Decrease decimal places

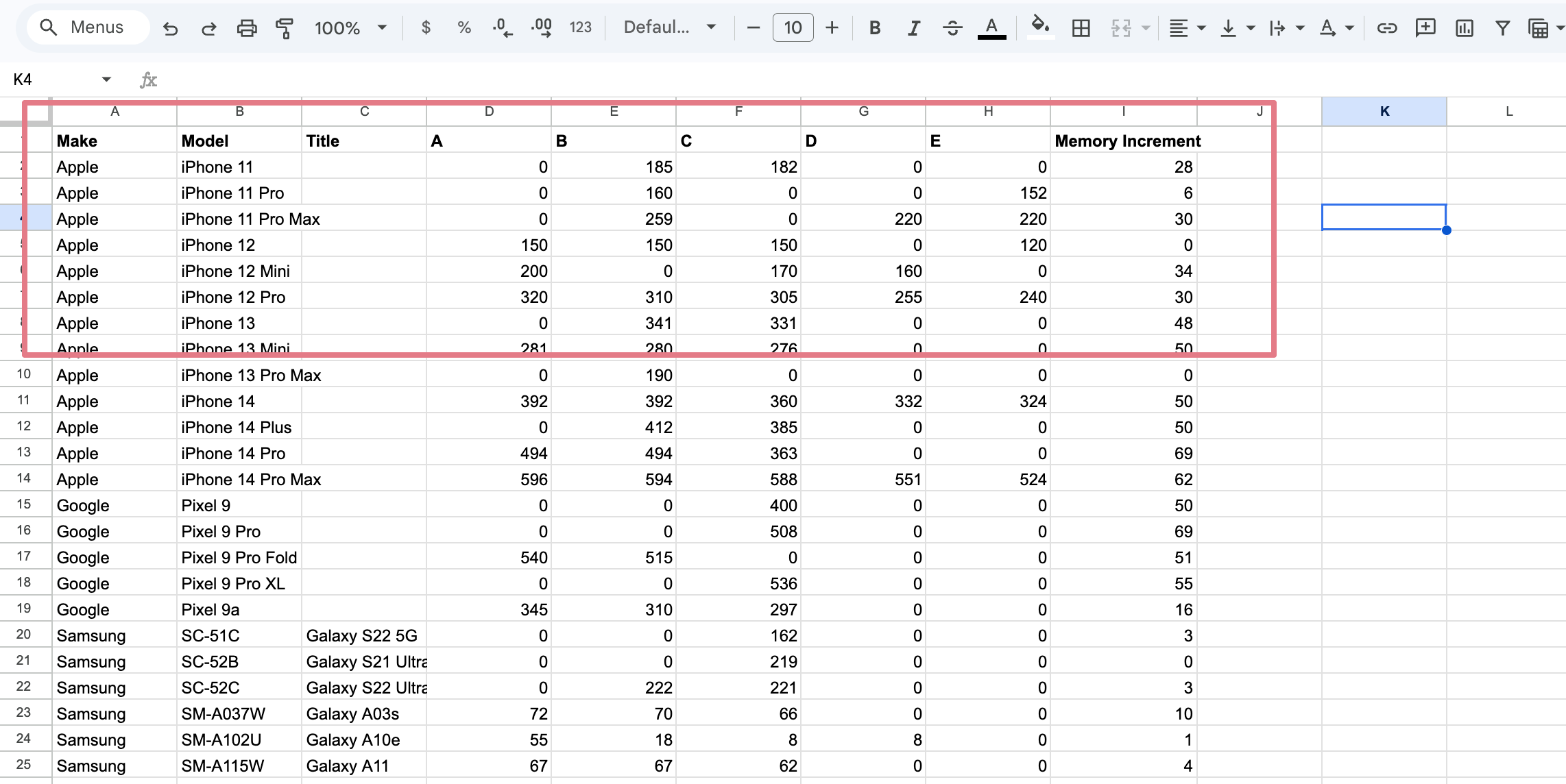click(x=503, y=27)
